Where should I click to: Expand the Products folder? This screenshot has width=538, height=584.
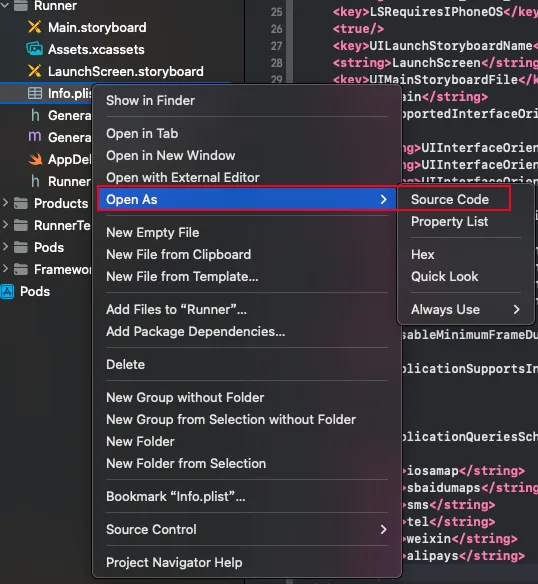[5, 203]
